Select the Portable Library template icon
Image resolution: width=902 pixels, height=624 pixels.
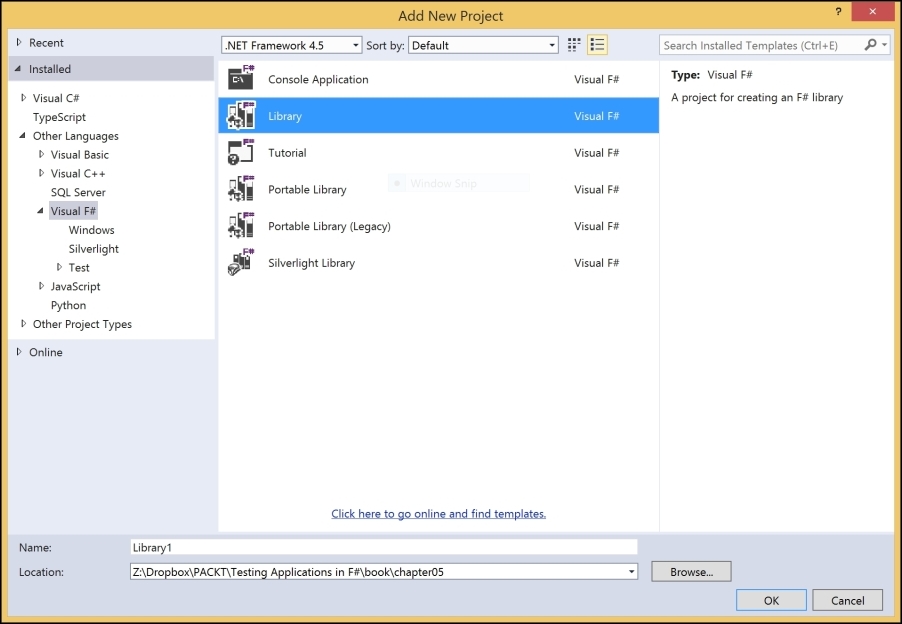240,189
